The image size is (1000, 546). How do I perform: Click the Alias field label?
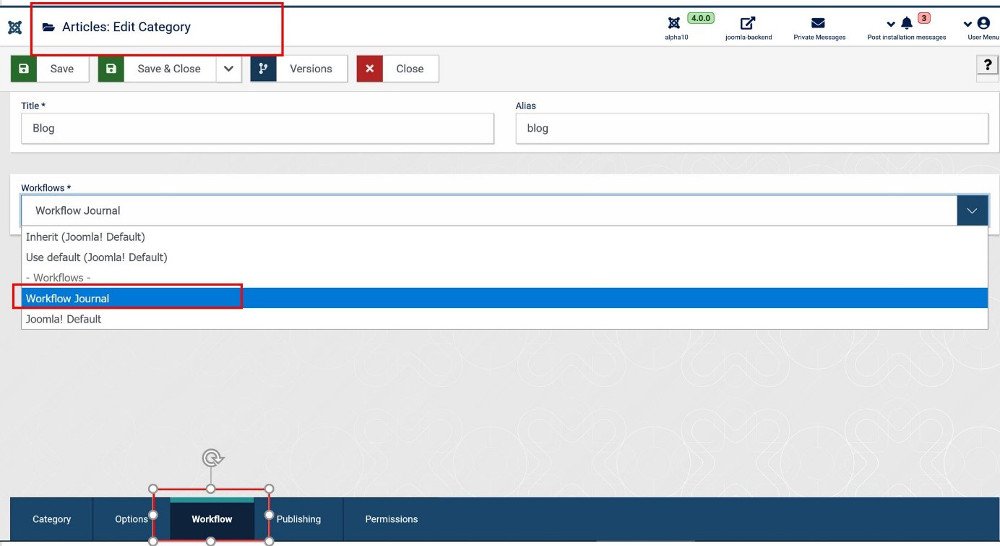pos(526,105)
